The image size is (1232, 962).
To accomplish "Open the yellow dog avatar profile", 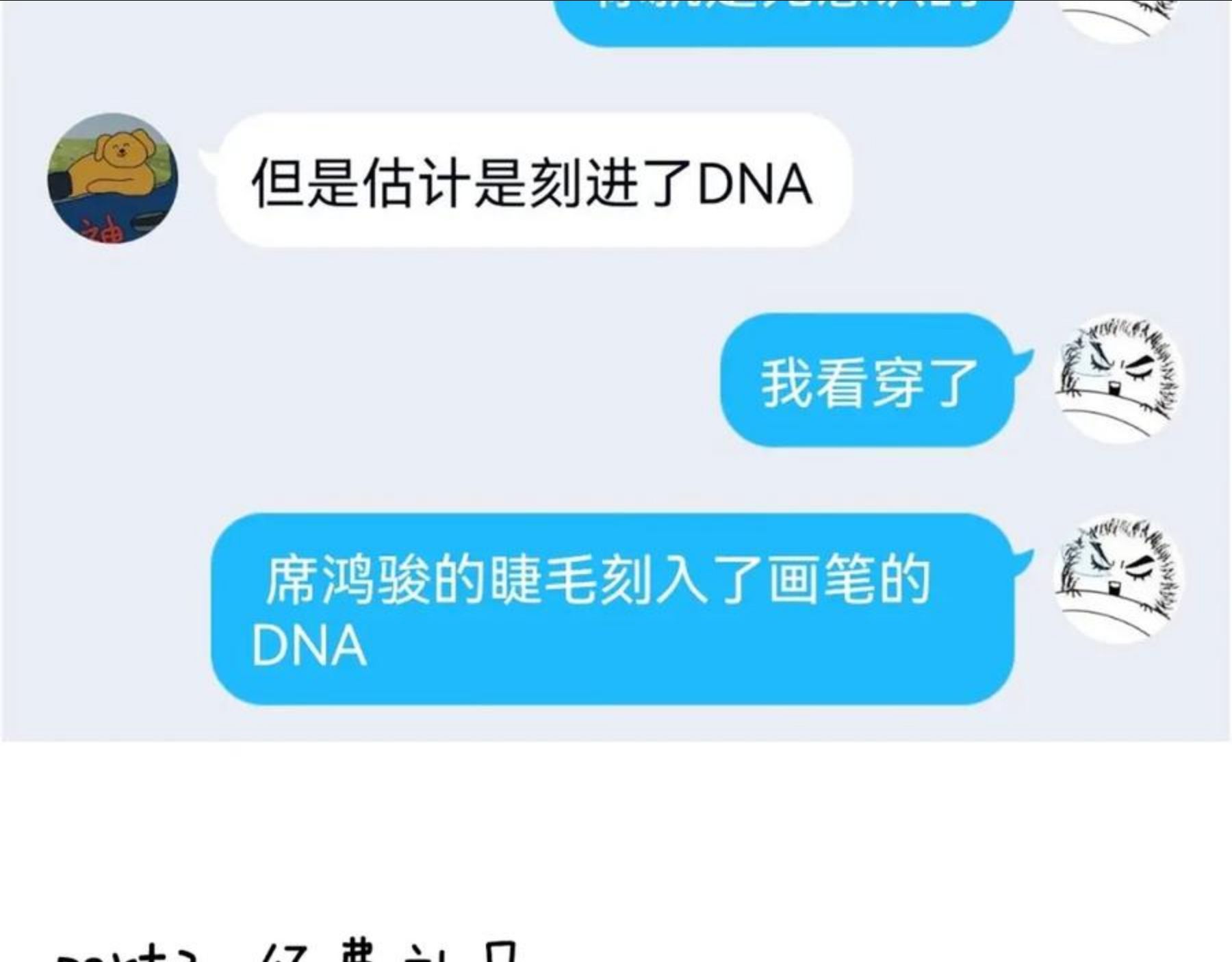I will click(112, 178).
